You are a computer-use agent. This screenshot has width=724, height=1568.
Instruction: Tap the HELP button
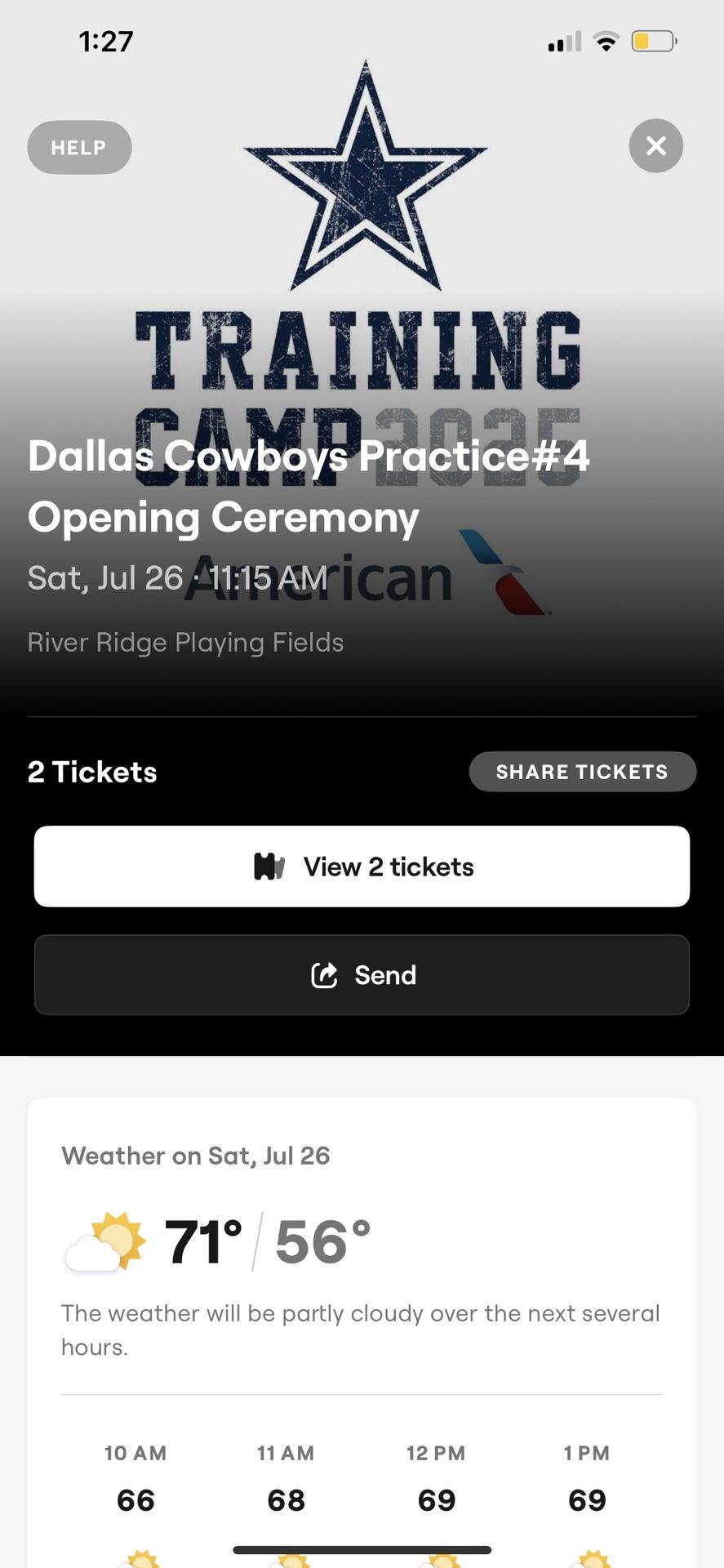click(x=79, y=148)
